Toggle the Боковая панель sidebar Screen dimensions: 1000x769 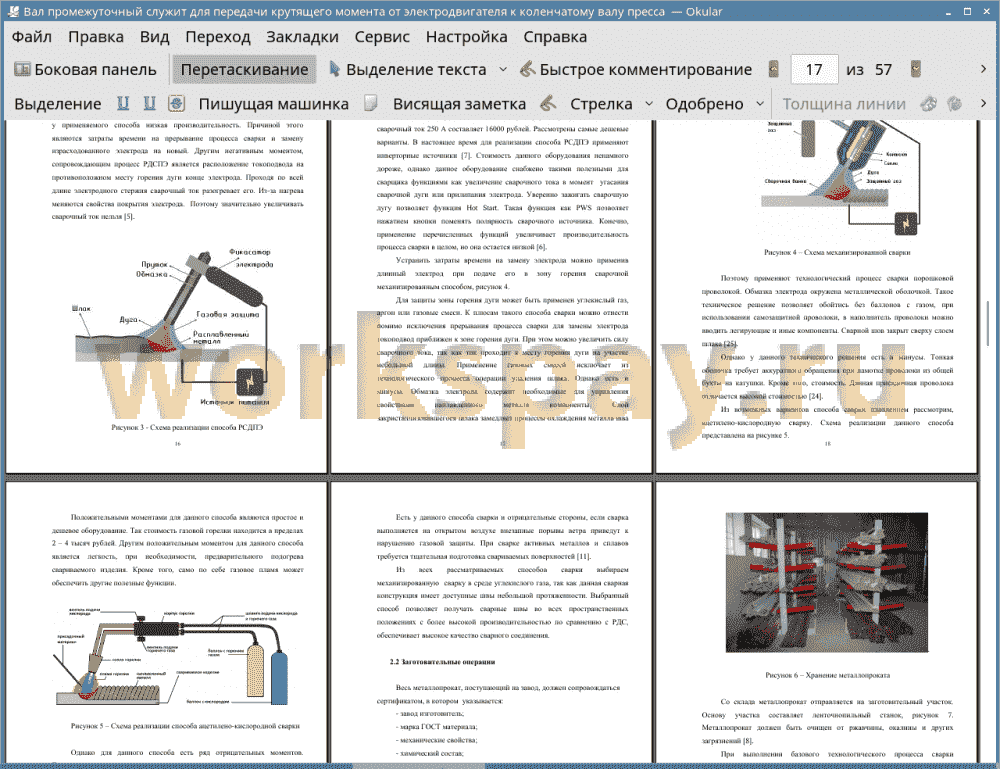tap(85, 69)
